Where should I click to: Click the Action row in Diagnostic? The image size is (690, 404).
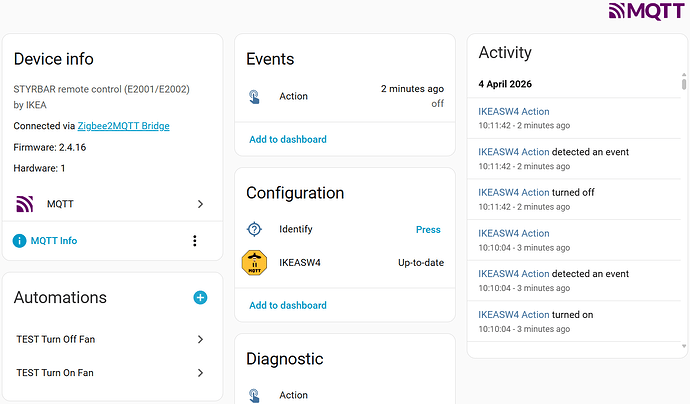(345, 395)
